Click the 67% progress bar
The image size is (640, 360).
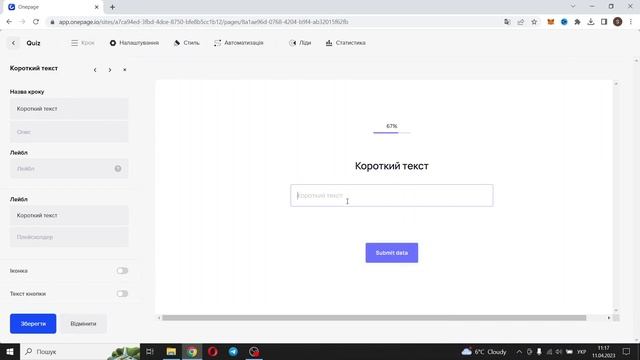[x=391, y=132]
